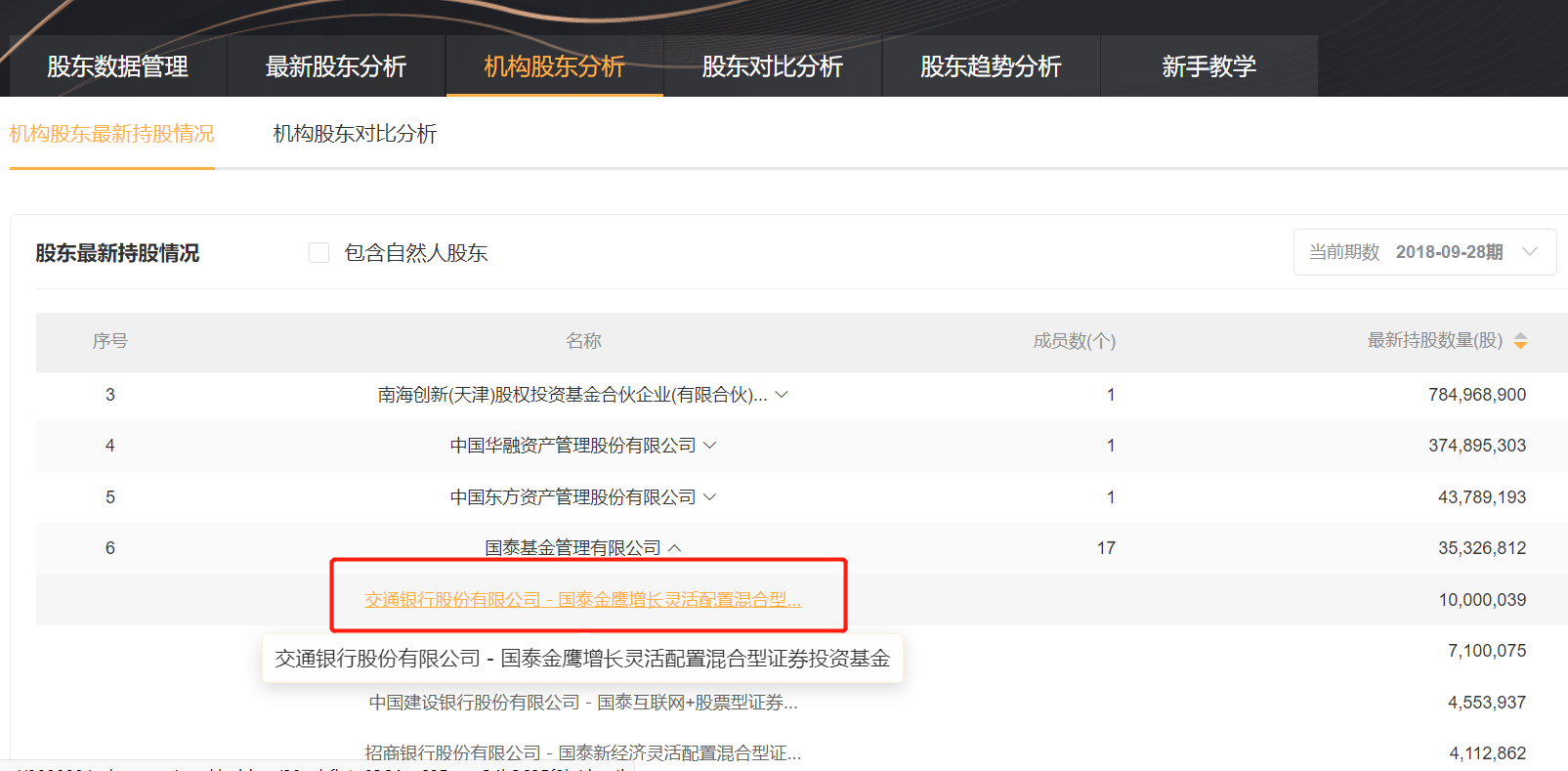Click the 股东最新持股情况 heading
The height and width of the screenshot is (771, 1568).
tap(117, 253)
